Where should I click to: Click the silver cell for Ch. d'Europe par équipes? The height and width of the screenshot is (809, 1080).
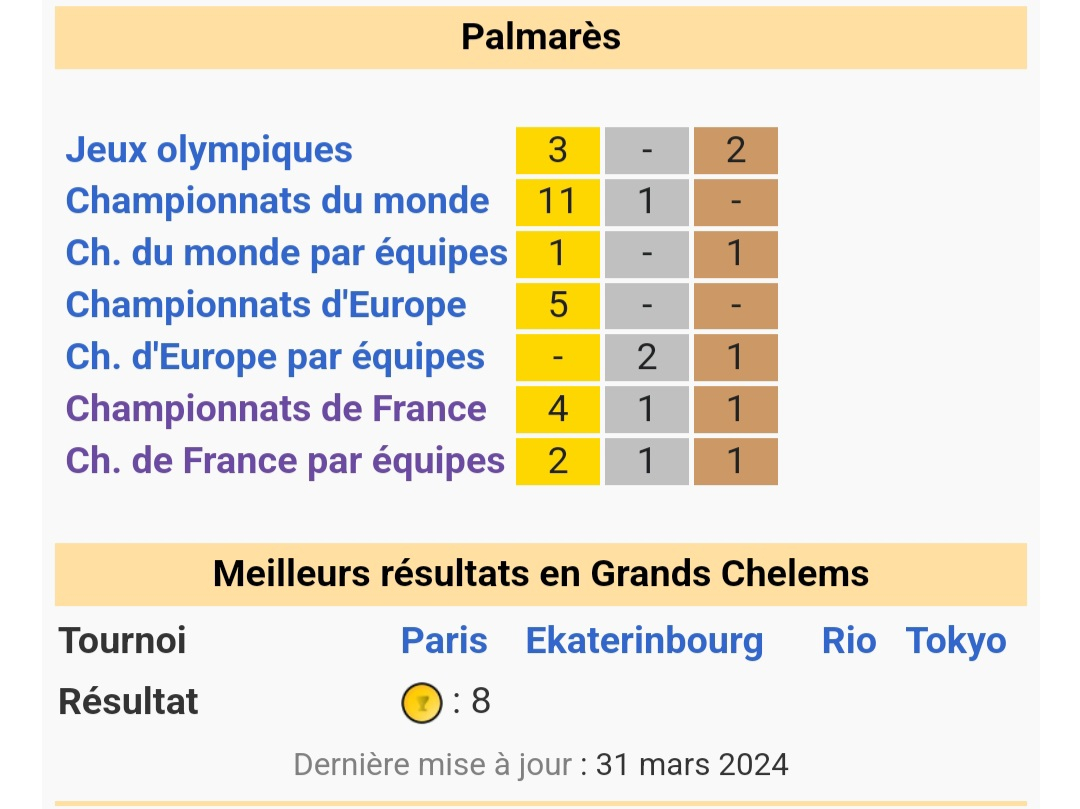(x=647, y=357)
